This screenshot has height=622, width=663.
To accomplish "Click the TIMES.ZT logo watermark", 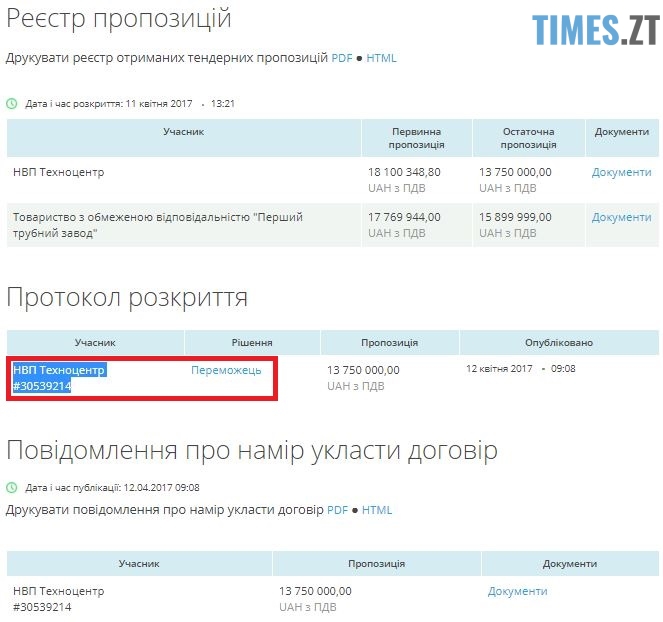I will point(592,30).
